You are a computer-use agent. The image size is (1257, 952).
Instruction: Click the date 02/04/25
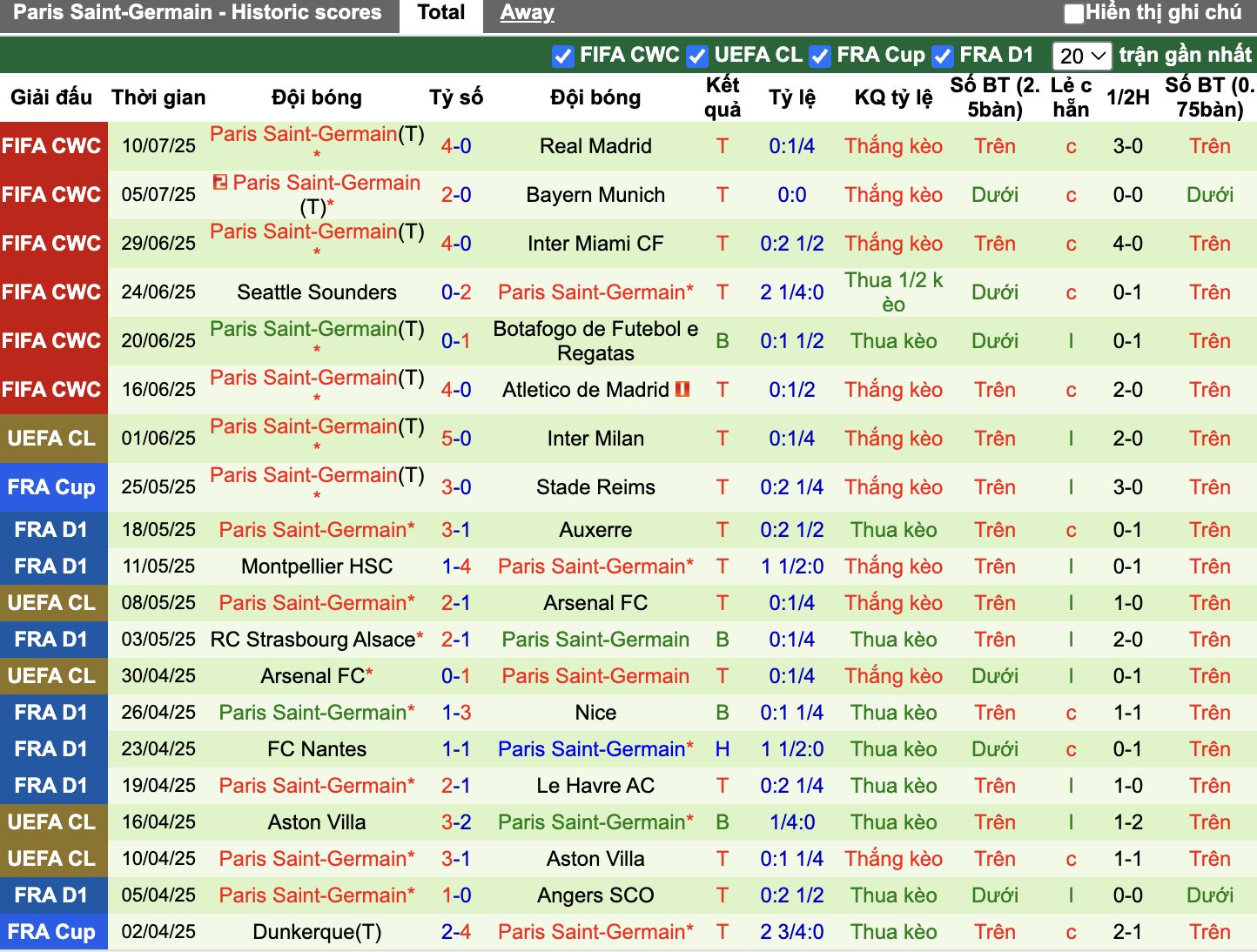[x=158, y=931]
